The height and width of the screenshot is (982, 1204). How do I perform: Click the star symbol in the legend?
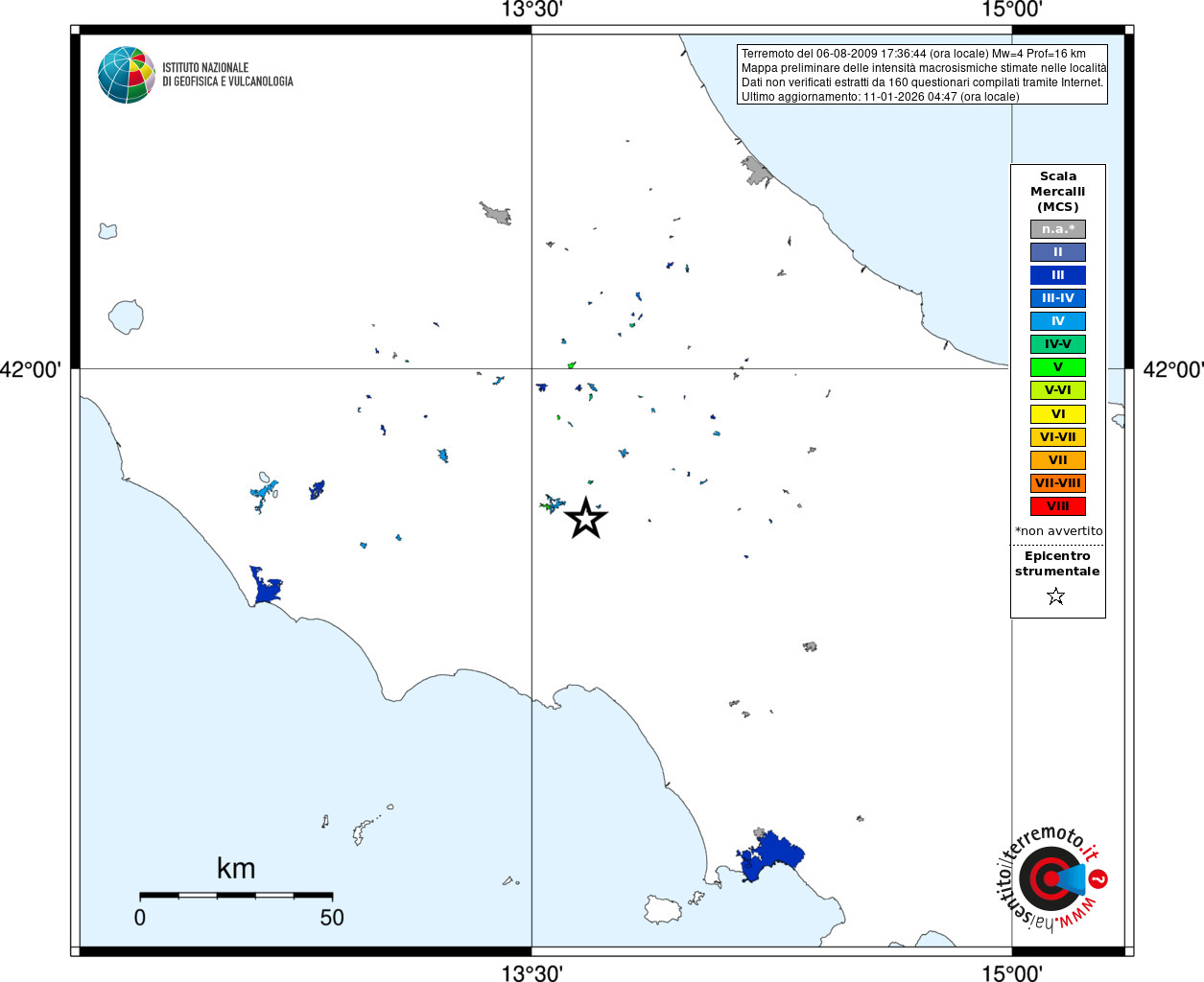(1056, 596)
